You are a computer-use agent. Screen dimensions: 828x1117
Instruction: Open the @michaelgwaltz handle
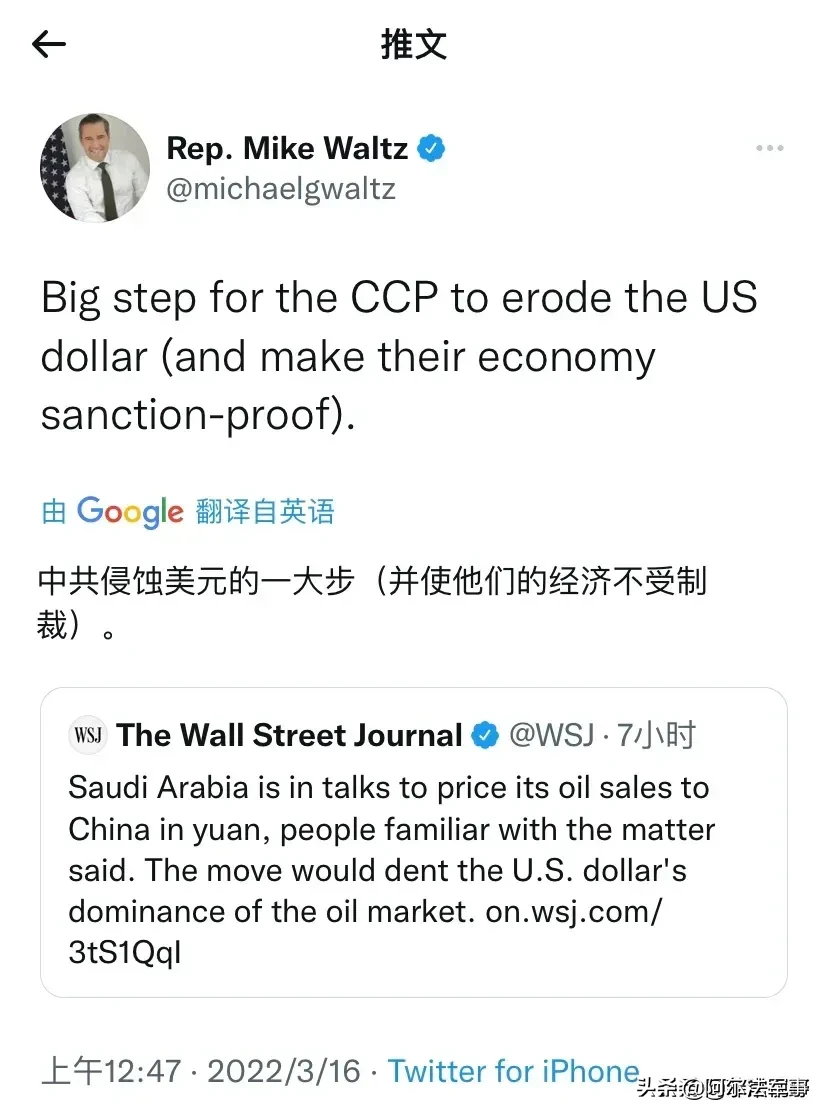pyautogui.click(x=281, y=189)
